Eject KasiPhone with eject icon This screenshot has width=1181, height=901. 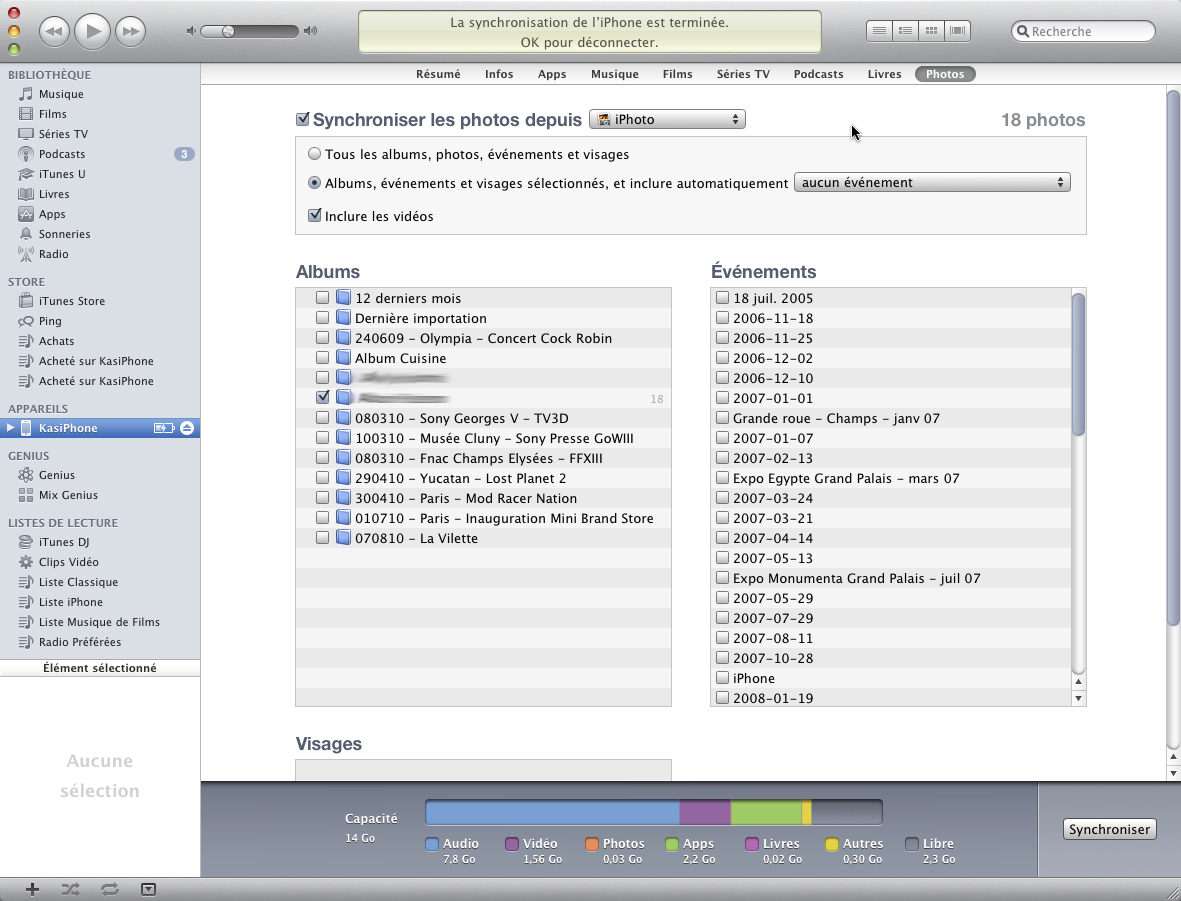pyautogui.click(x=187, y=428)
